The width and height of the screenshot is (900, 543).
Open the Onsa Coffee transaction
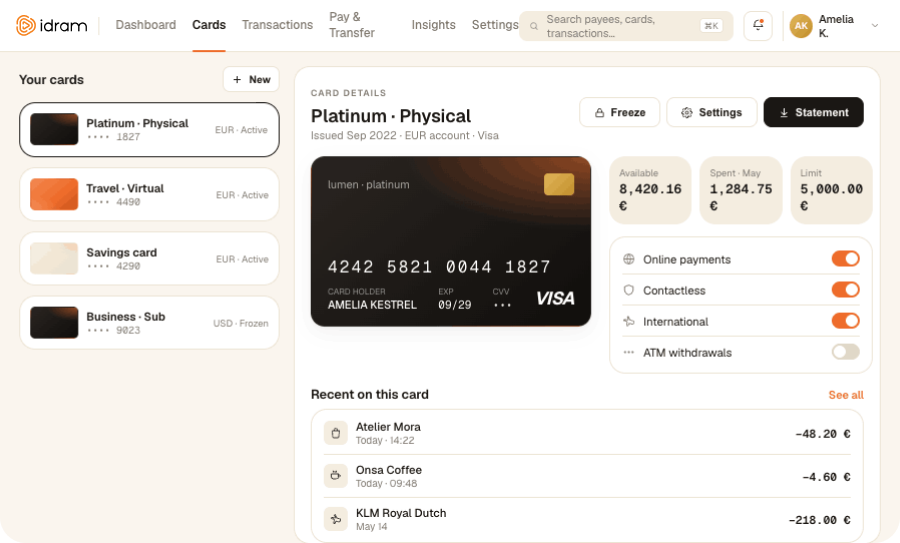click(x=587, y=476)
